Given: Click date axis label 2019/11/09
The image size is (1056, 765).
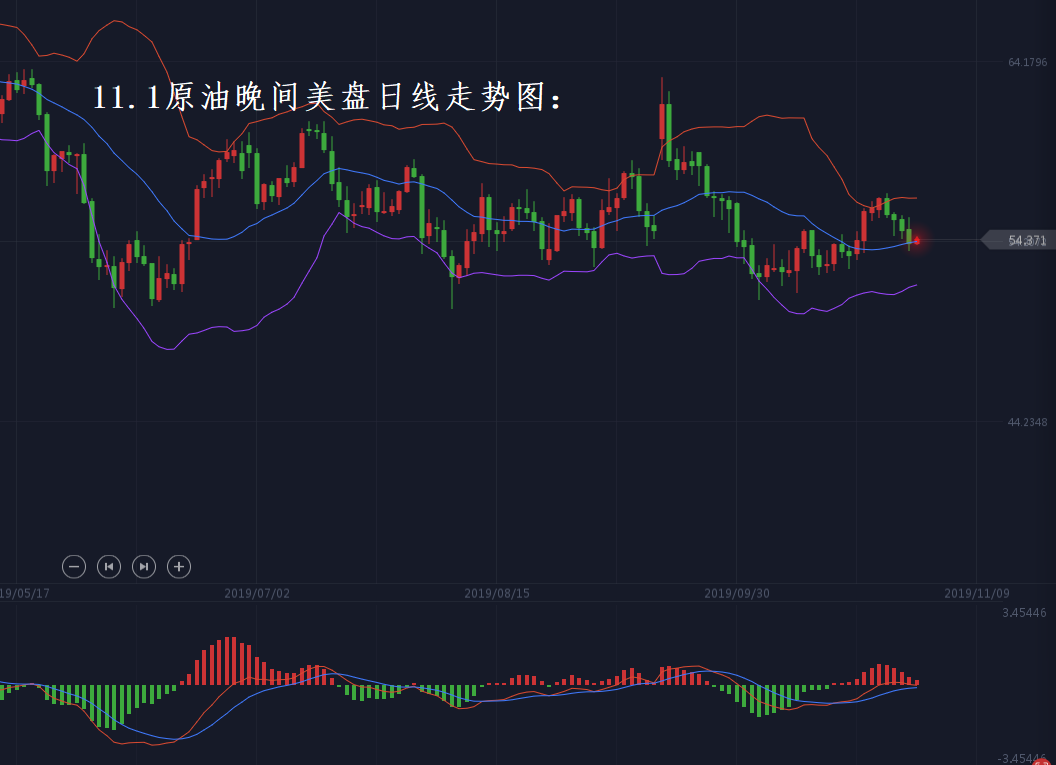Looking at the screenshot, I should click(x=977, y=593).
